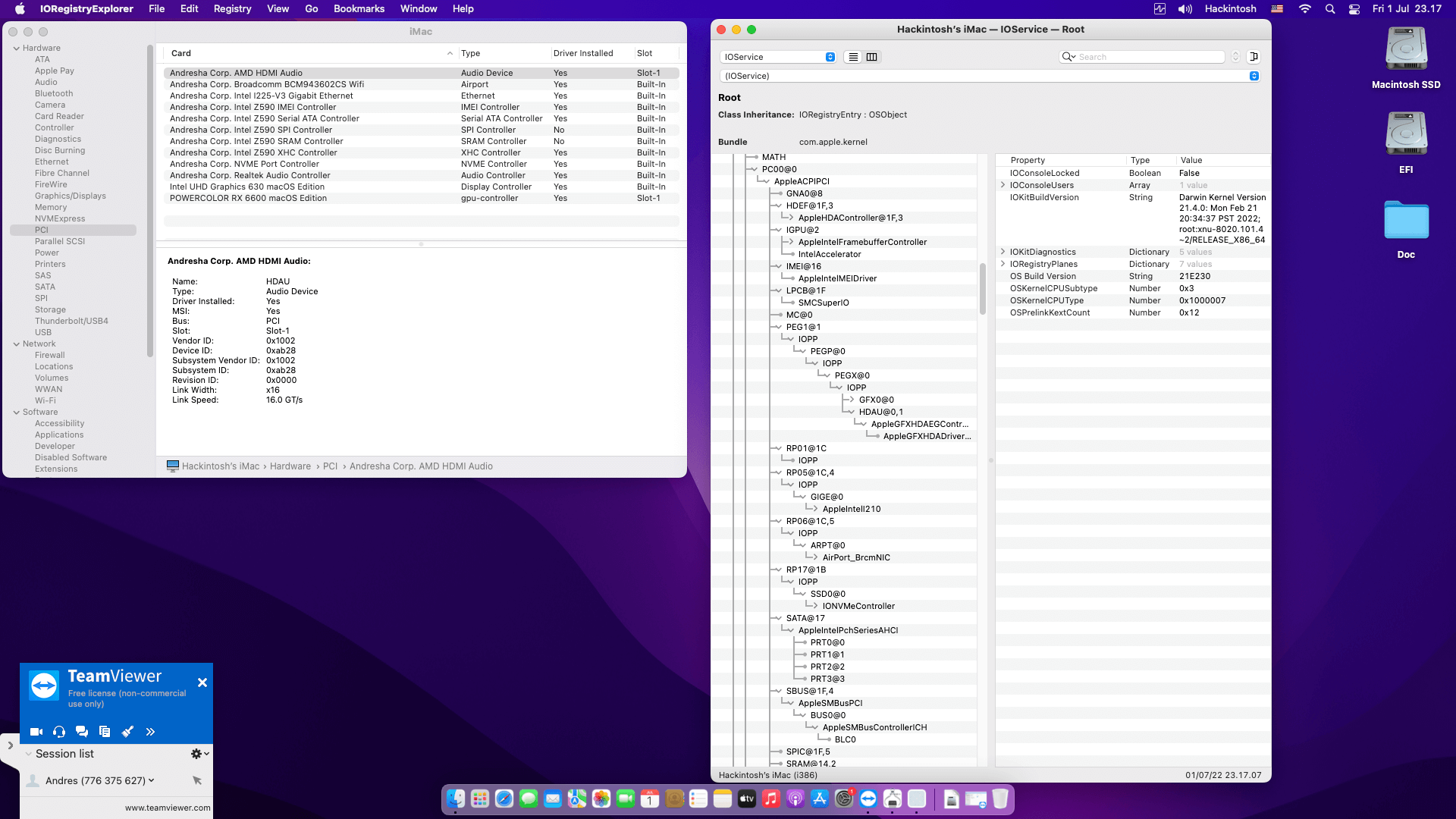Open TeamViewer from the dock
Image resolution: width=1456 pixels, height=819 pixels.
coord(868,799)
